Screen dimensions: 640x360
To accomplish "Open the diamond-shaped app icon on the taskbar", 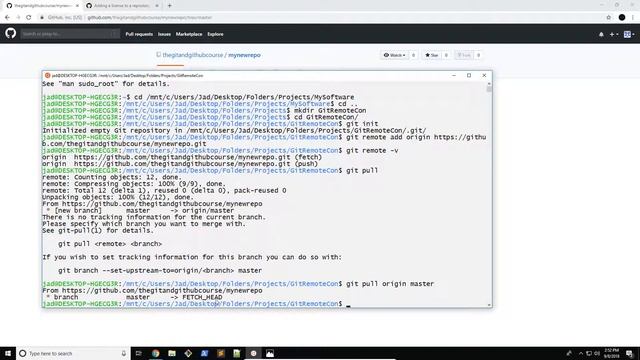I will (188, 353).
